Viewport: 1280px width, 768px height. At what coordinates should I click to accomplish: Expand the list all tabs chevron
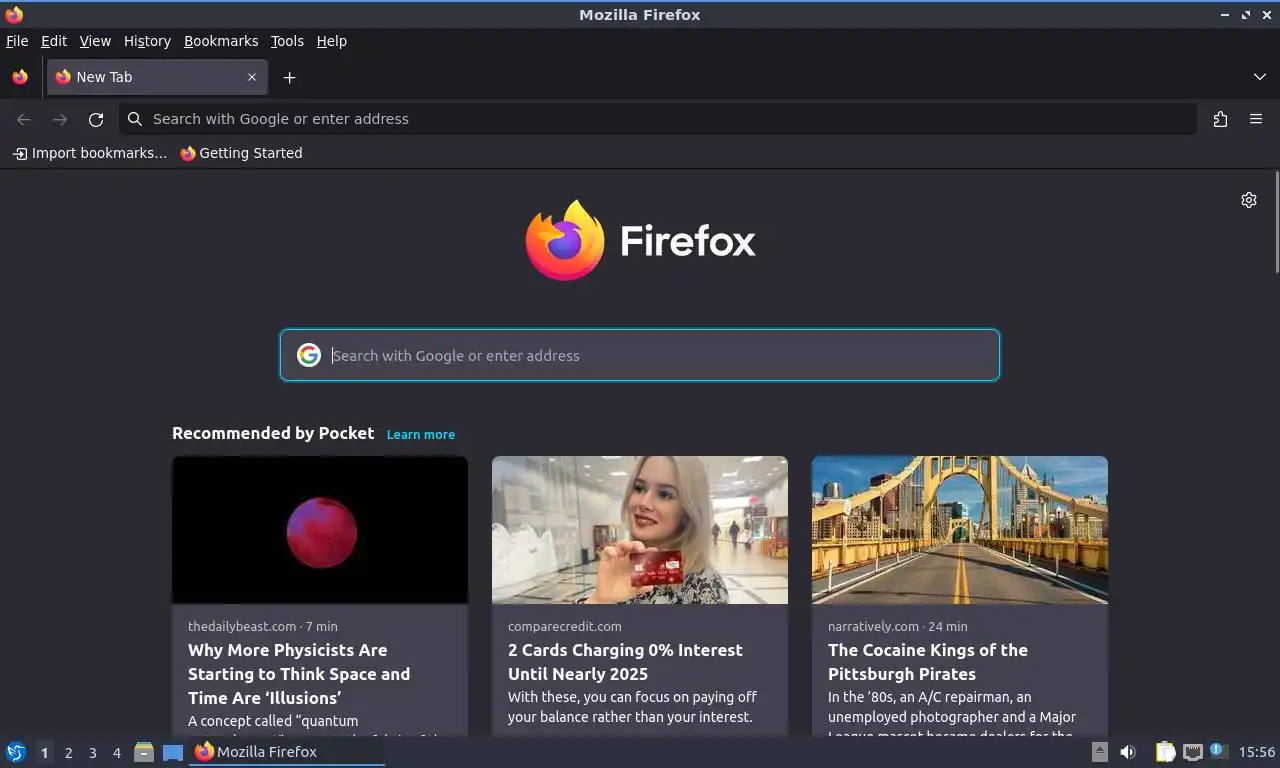point(1260,77)
